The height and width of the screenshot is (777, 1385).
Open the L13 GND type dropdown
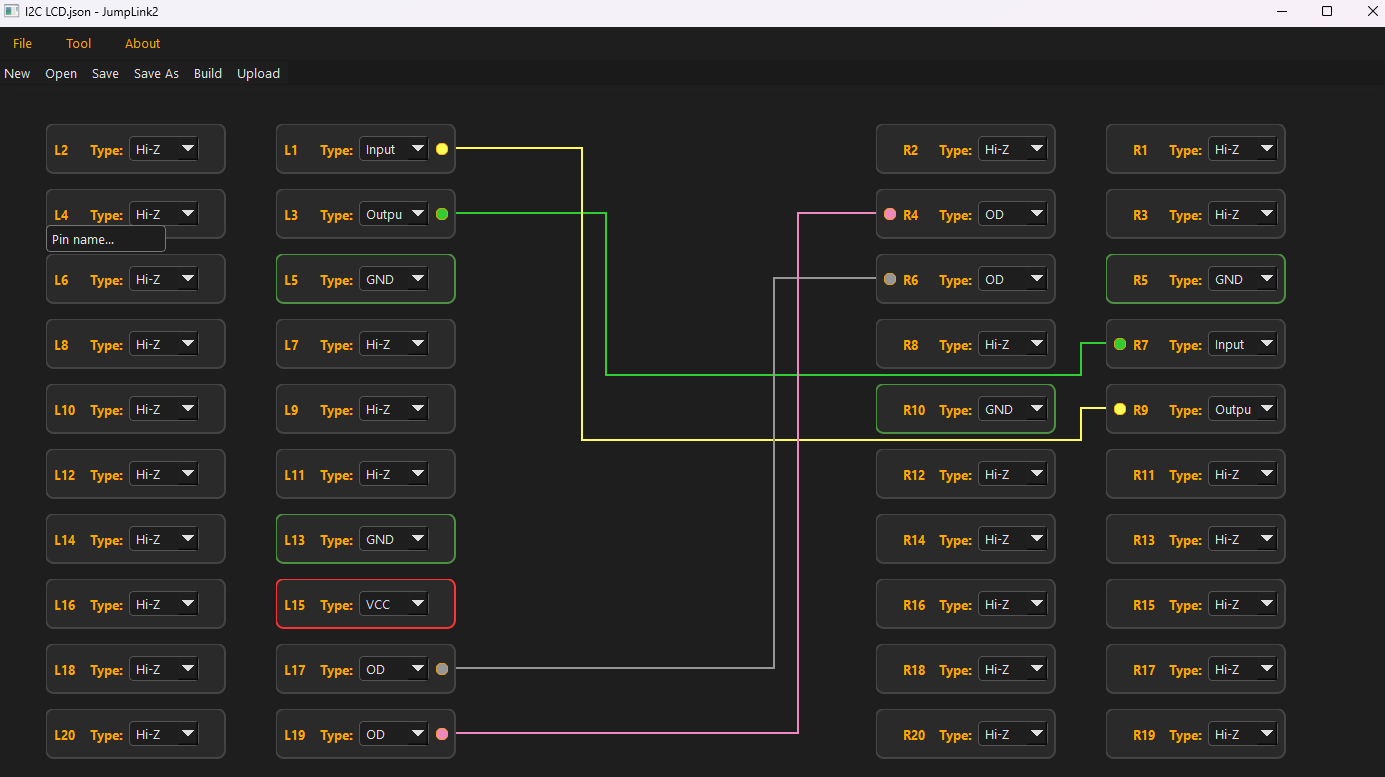point(394,539)
